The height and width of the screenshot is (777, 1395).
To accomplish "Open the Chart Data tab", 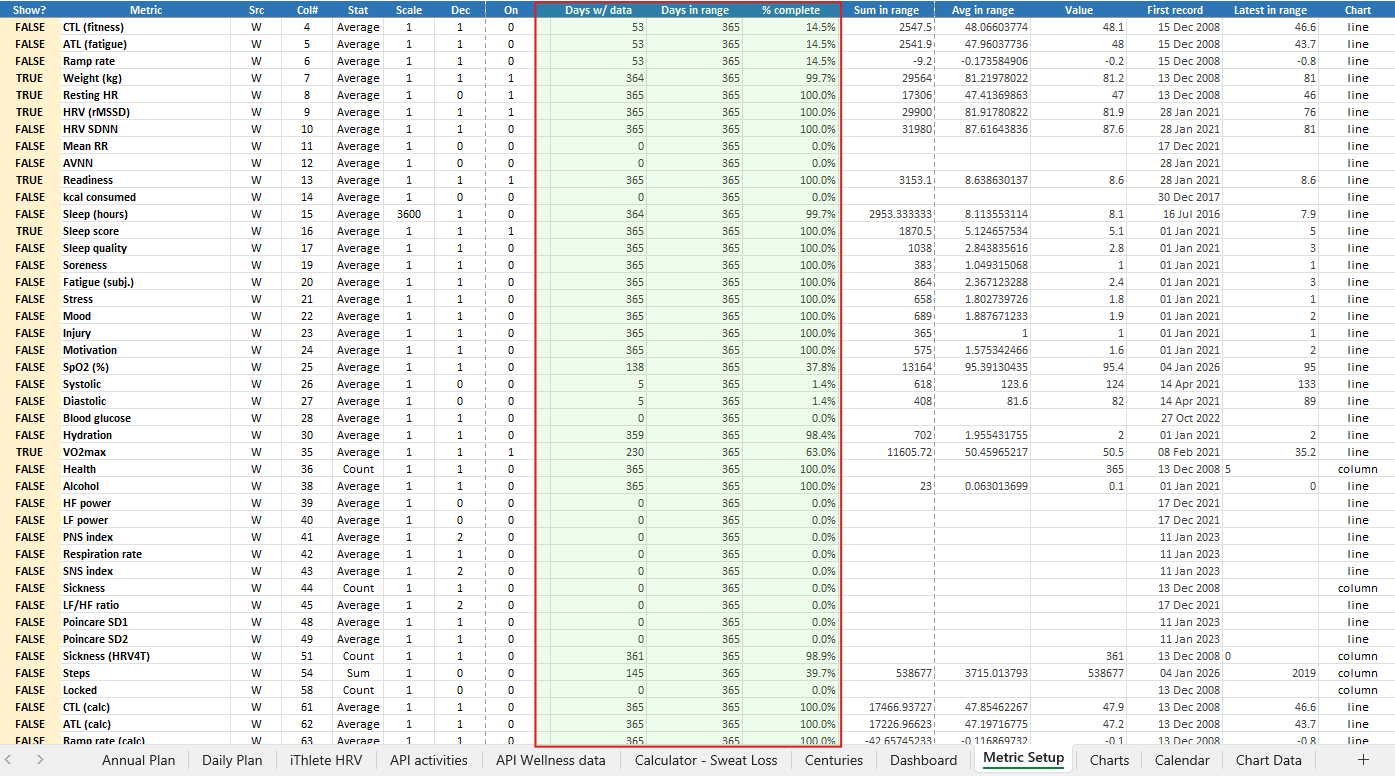I will pyautogui.click(x=1268, y=760).
